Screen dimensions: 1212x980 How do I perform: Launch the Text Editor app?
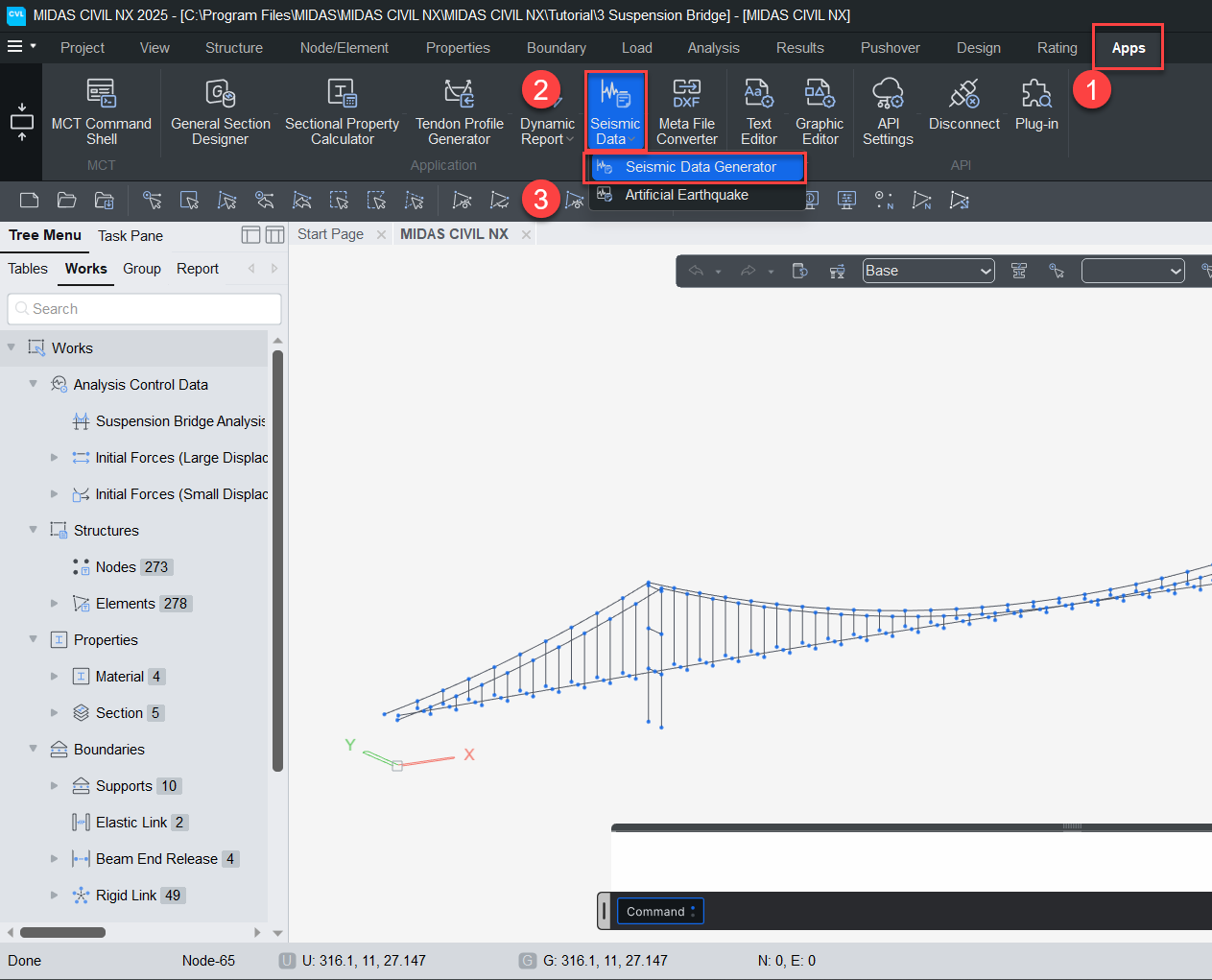click(759, 111)
